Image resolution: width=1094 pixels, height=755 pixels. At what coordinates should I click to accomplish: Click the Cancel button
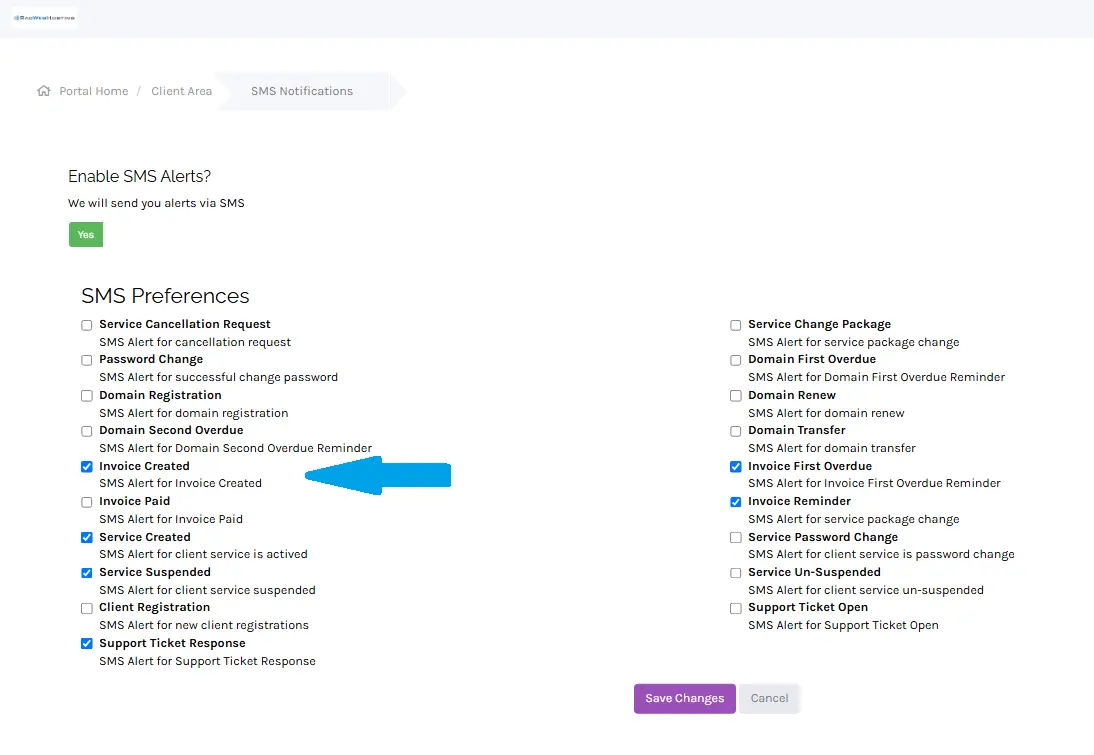tap(769, 698)
